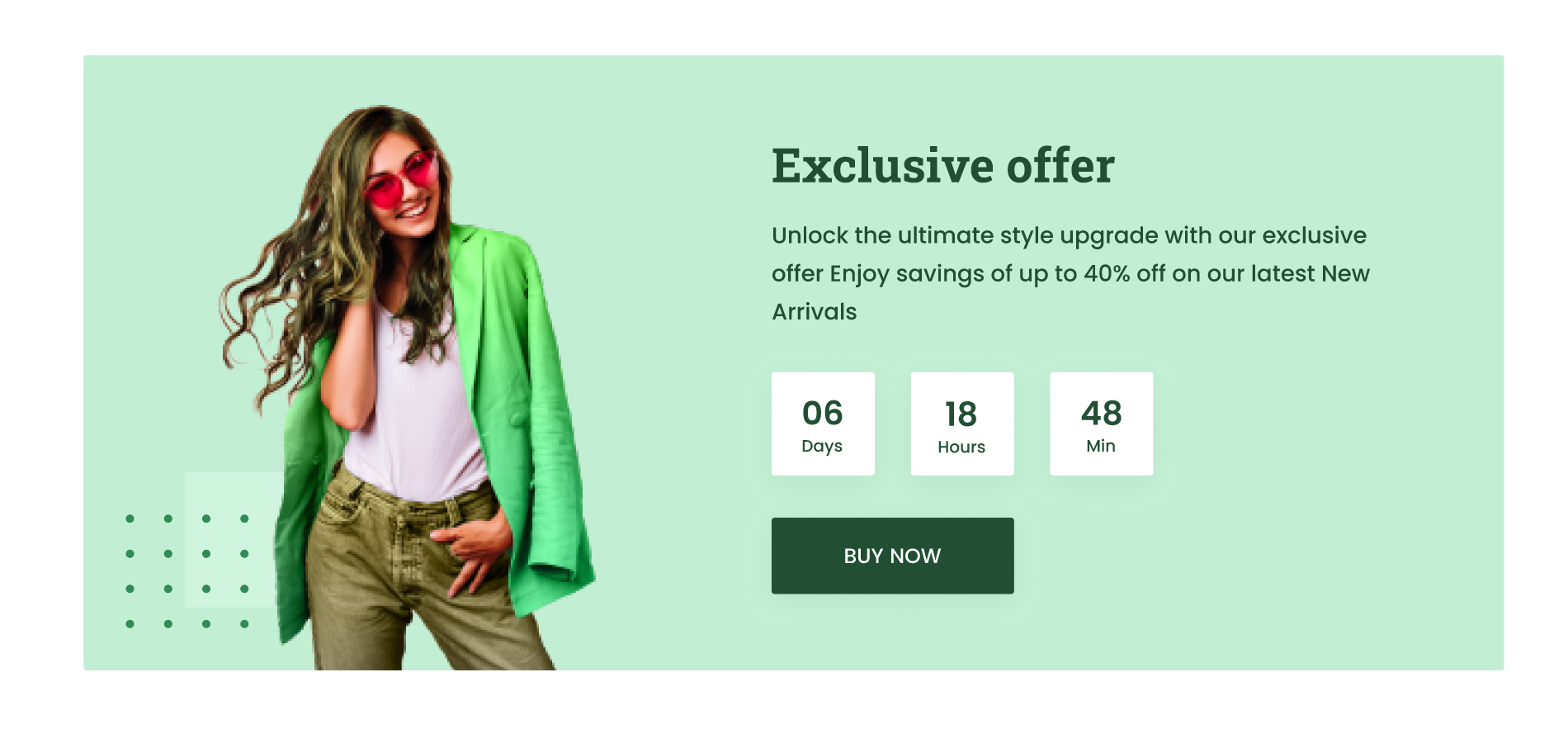The image size is (1568, 748).
Task: Click the number 18 in countdown
Action: pos(961,414)
